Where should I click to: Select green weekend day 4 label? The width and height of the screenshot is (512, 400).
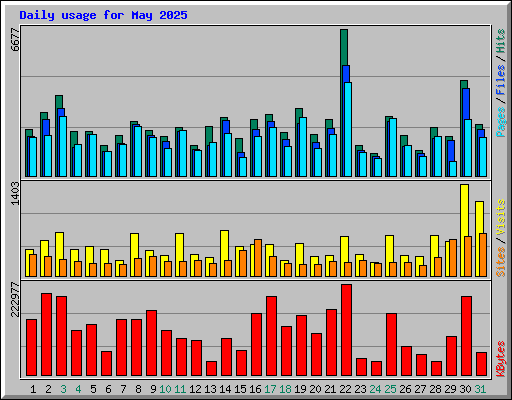coord(78,389)
